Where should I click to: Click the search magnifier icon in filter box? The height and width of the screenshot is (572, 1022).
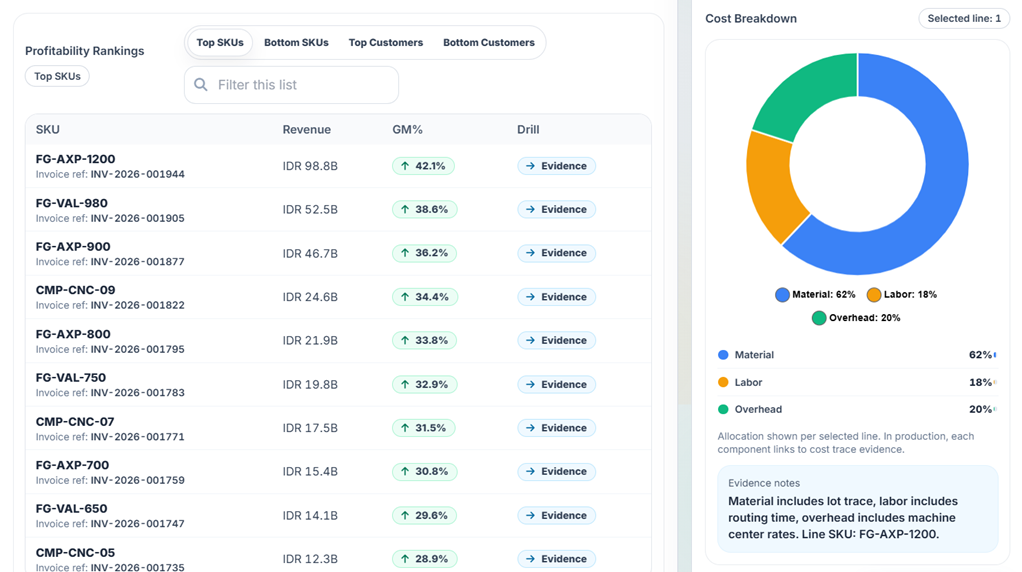coord(201,85)
